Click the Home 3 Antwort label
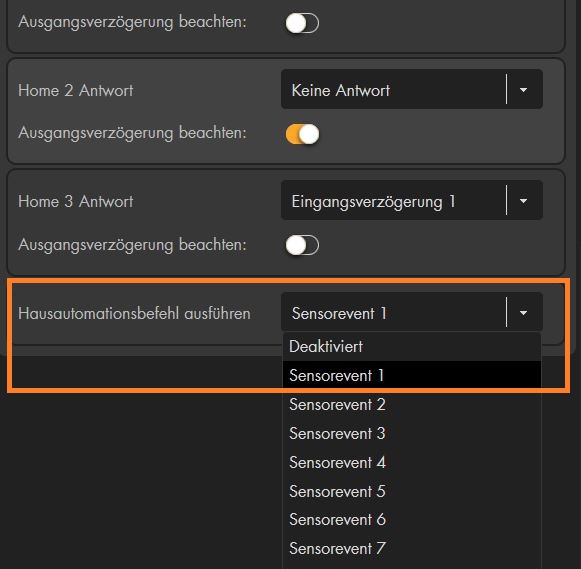The image size is (581, 569). pyautogui.click(x=76, y=202)
